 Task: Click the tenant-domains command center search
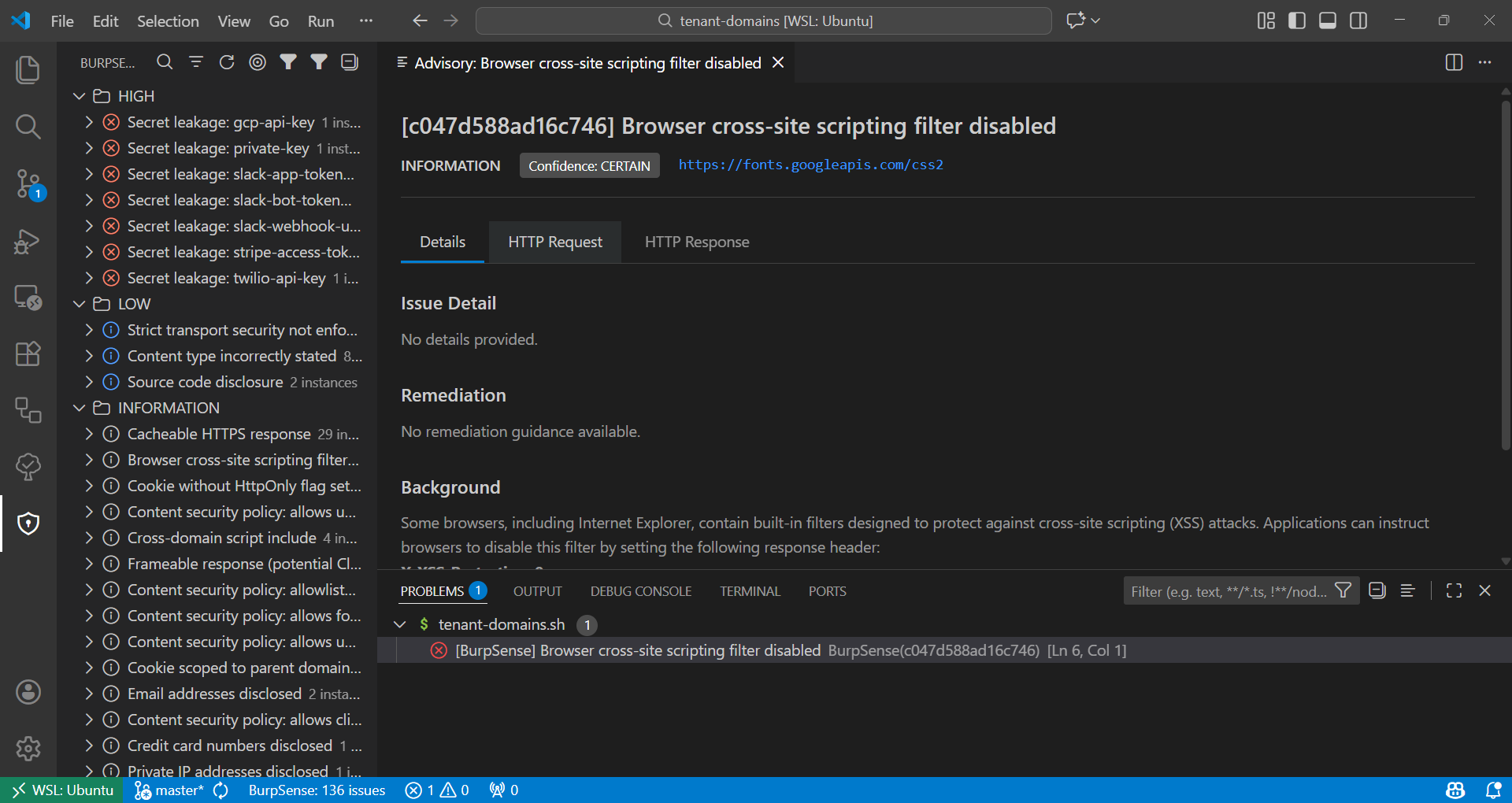click(764, 20)
